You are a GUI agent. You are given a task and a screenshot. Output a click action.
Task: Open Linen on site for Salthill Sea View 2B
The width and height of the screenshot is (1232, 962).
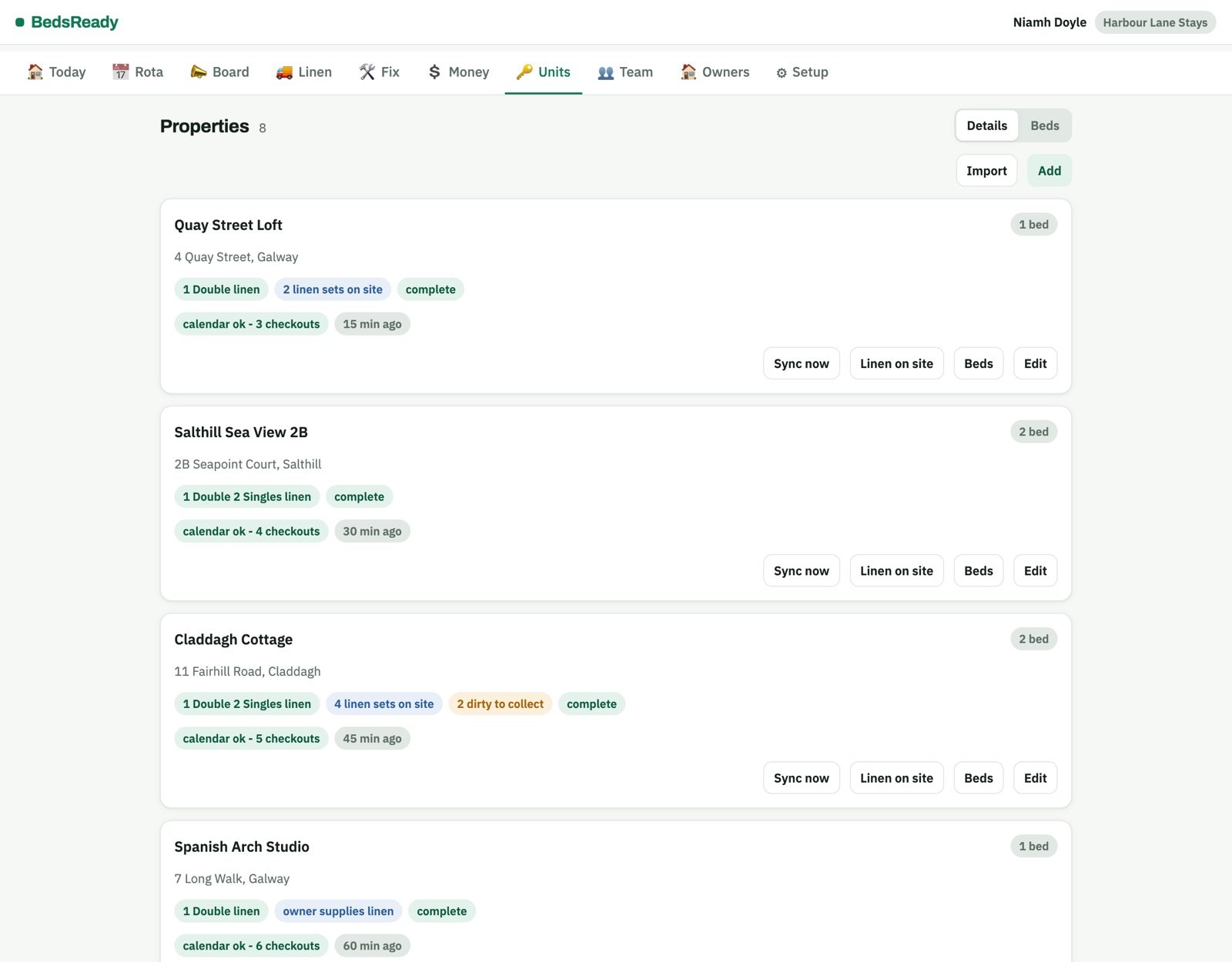coord(896,570)
